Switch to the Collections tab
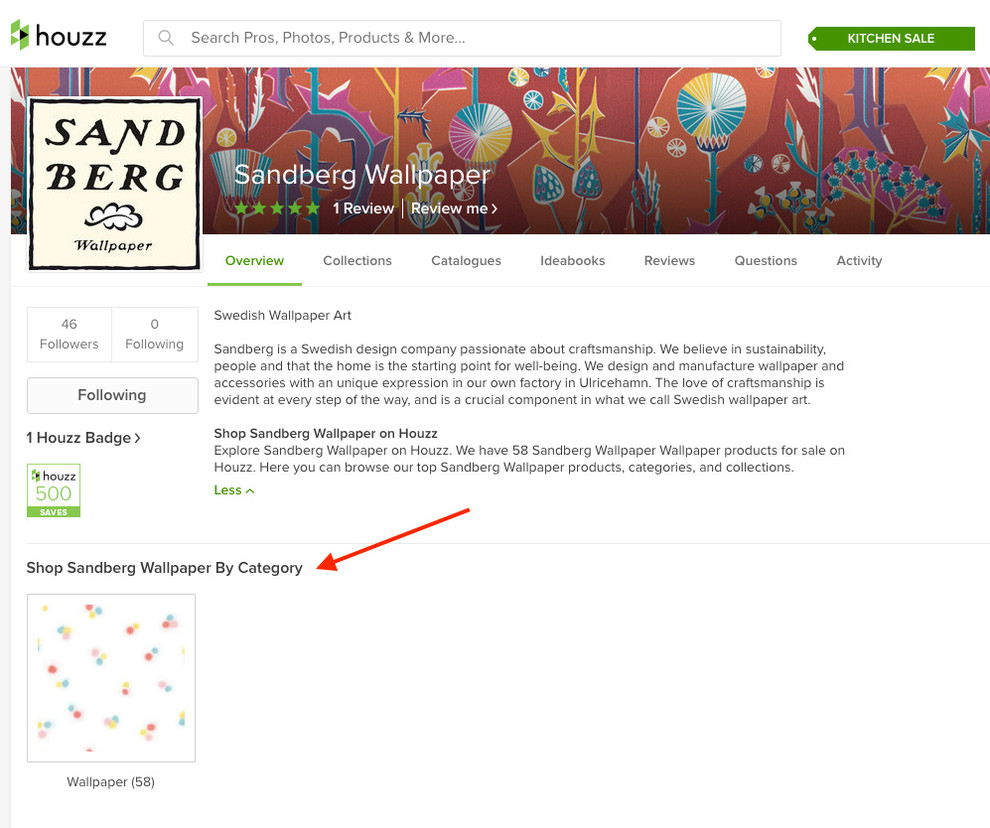990x828 pixels. click(x=357, y=261)
